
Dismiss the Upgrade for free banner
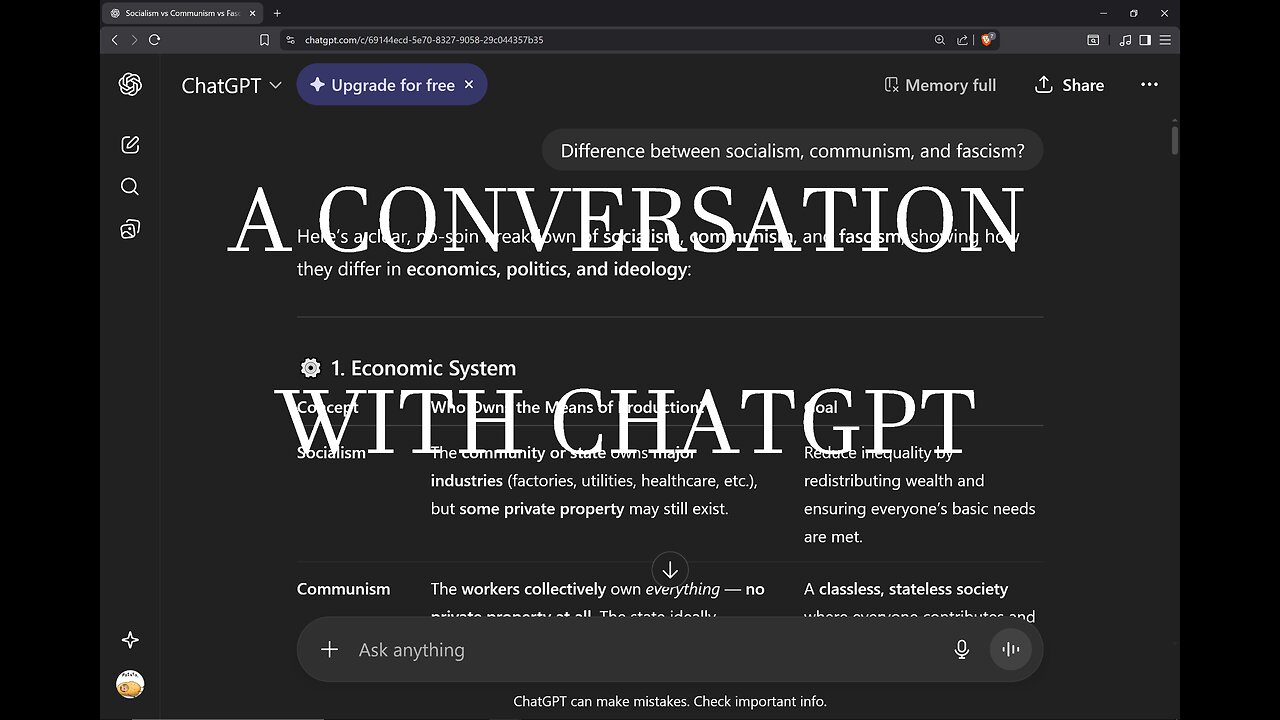(x=469, y=85)
